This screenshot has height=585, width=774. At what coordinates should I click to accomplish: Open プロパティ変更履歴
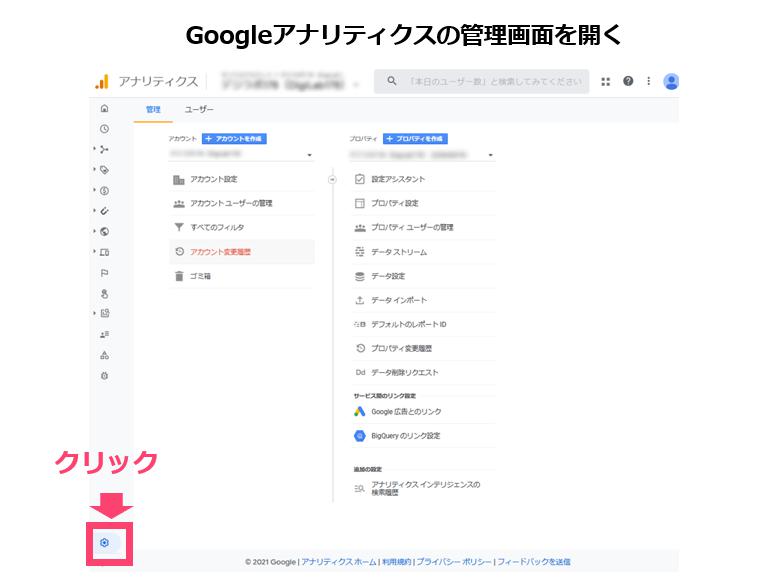click(x=424, y=349)
